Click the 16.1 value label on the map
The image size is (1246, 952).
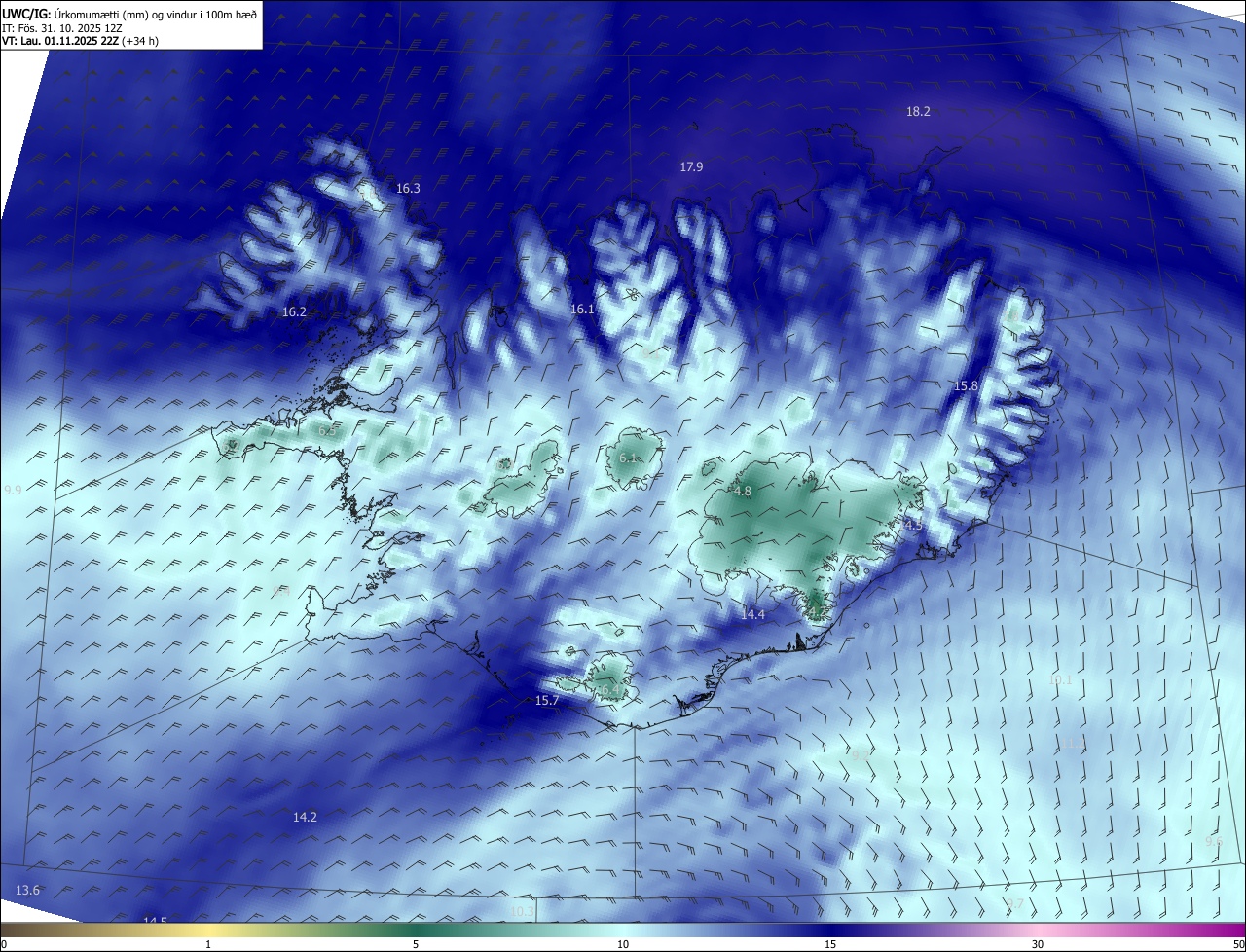(x=582, y=310)
